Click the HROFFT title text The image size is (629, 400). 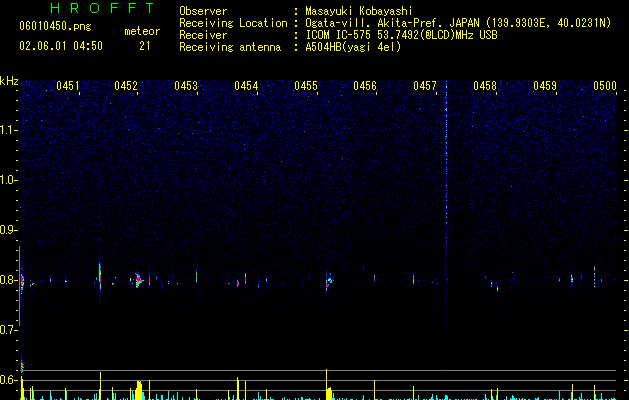tap(102, 8)
